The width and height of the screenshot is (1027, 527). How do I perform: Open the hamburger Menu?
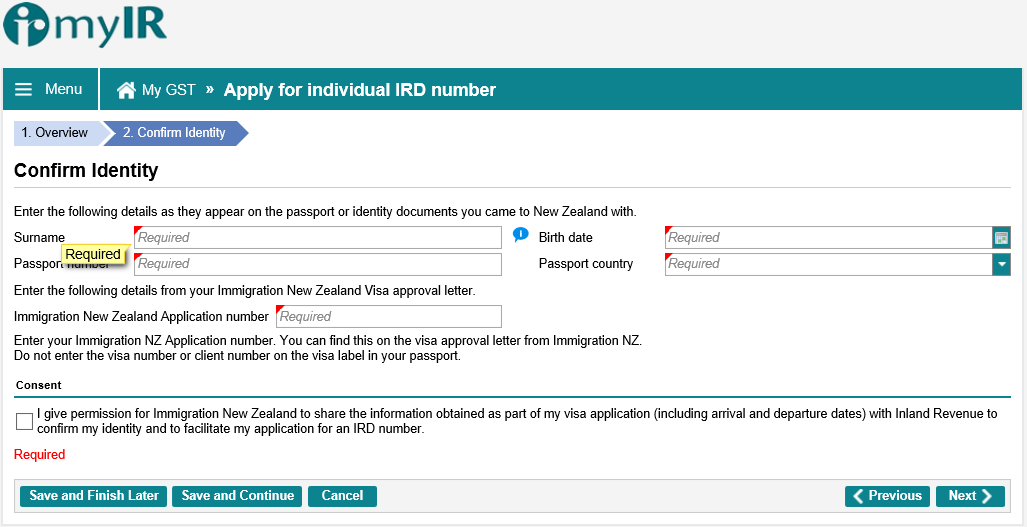tap(49, 90)
